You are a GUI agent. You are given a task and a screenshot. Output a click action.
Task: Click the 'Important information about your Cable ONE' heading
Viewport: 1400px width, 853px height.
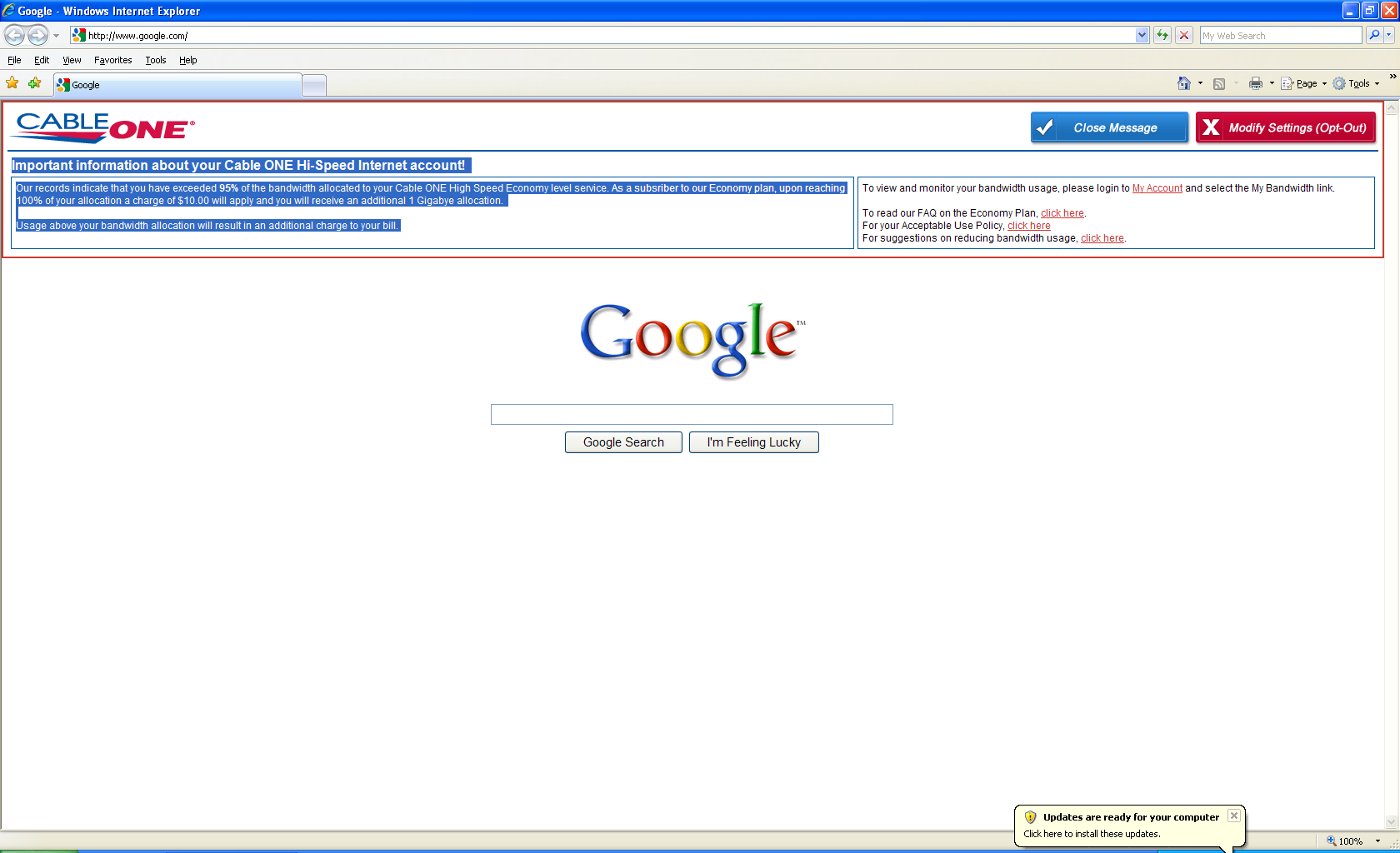point(238,165)
